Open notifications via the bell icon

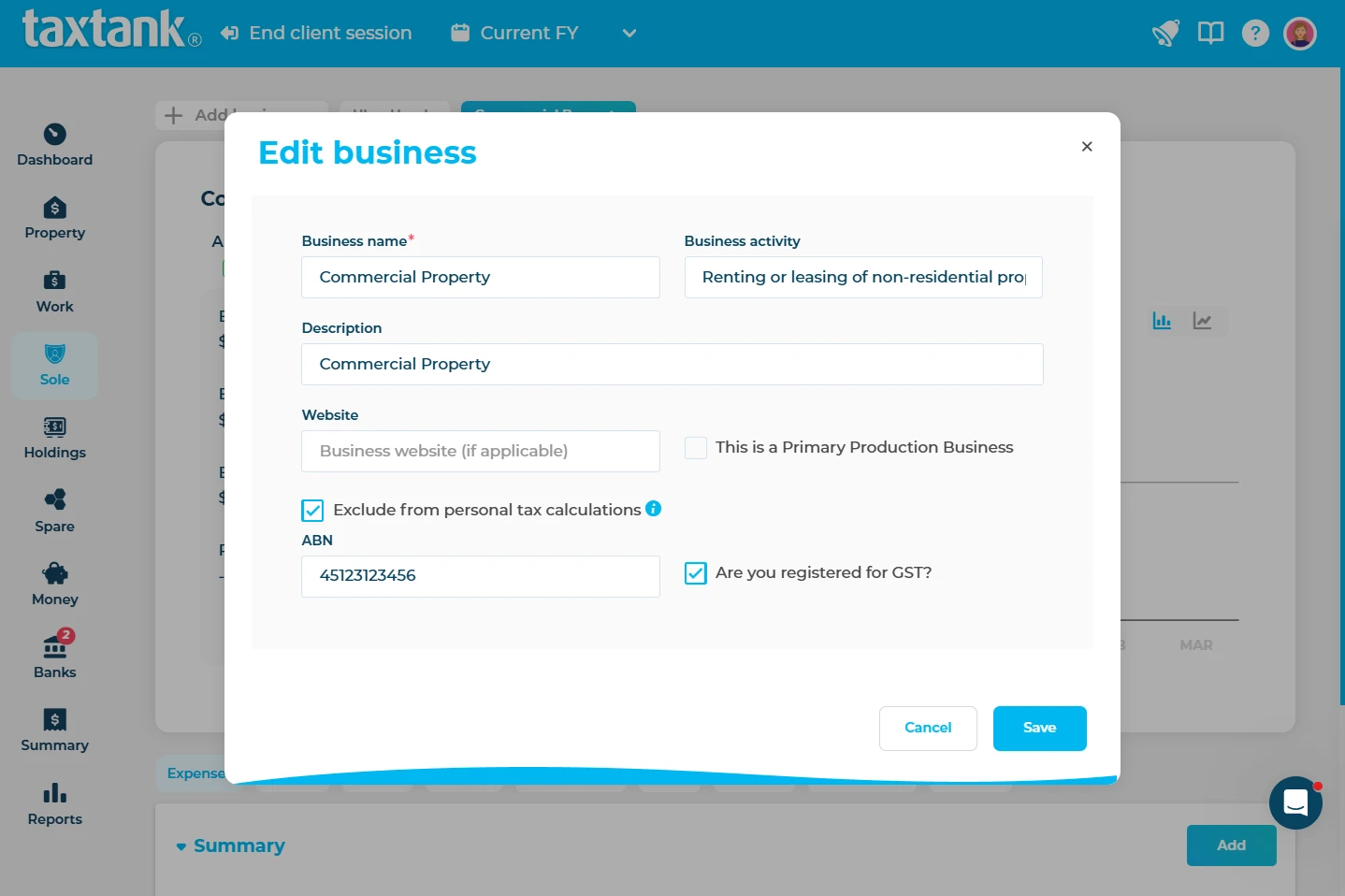pyautogui.click(x=1165, y=32)
